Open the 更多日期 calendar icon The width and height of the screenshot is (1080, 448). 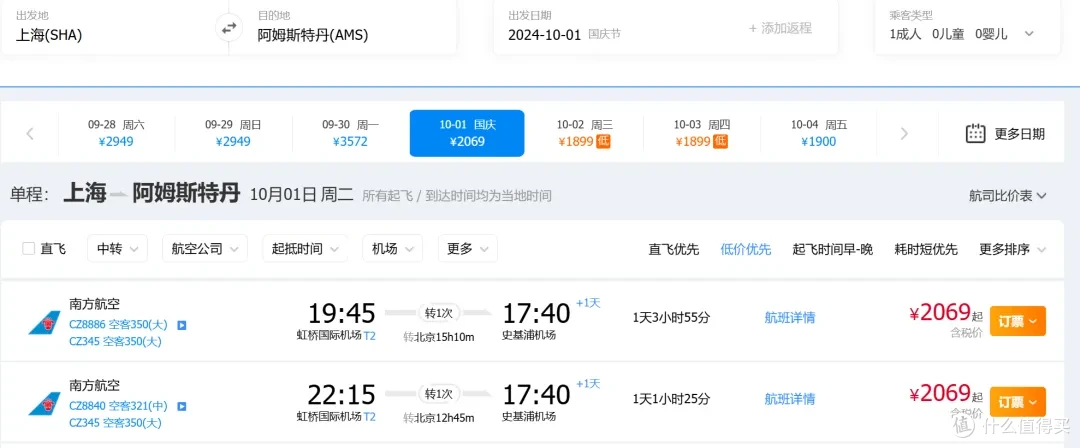(x=975, y=134)
